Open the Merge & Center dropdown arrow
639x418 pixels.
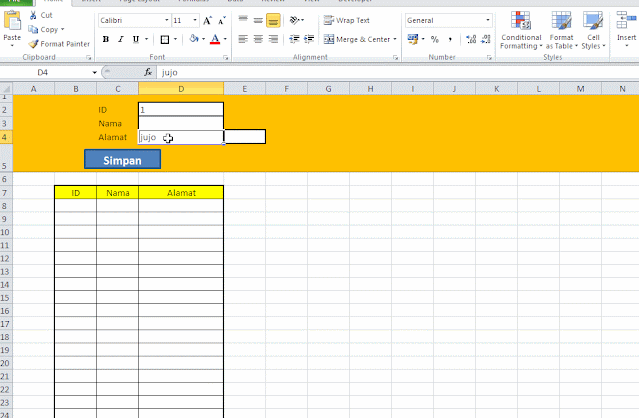(395, 40)
